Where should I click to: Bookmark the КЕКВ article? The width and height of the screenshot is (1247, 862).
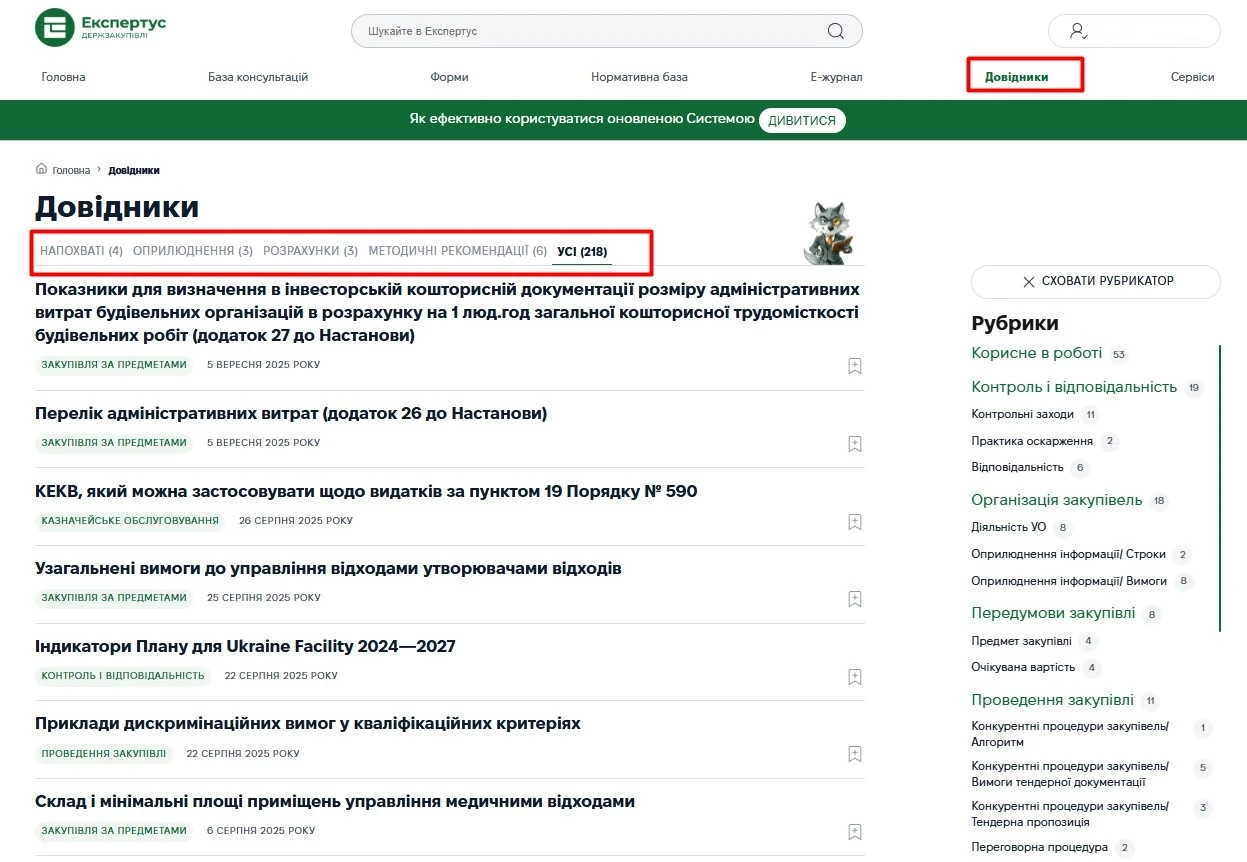pos(855,521)
